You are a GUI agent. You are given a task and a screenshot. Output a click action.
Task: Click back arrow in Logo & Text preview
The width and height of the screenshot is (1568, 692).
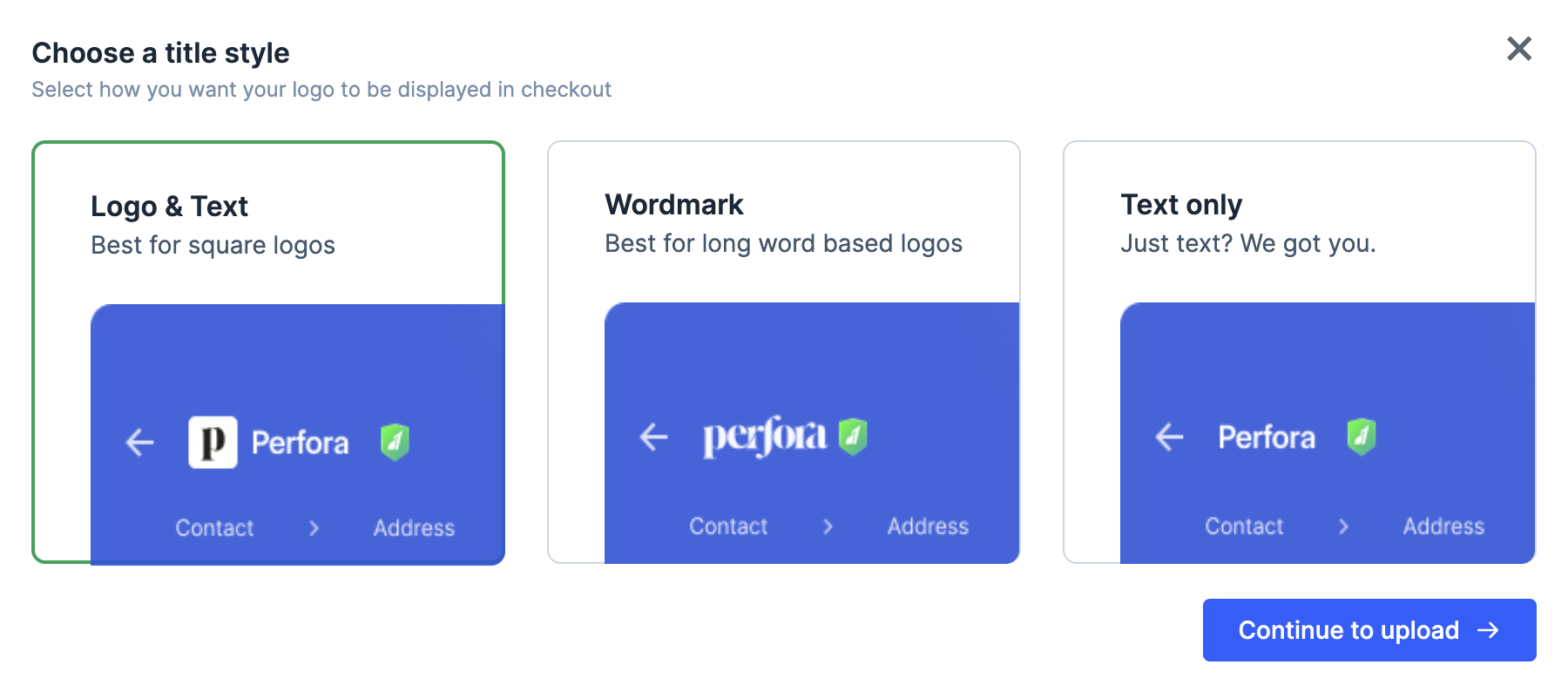pos(140,443)
